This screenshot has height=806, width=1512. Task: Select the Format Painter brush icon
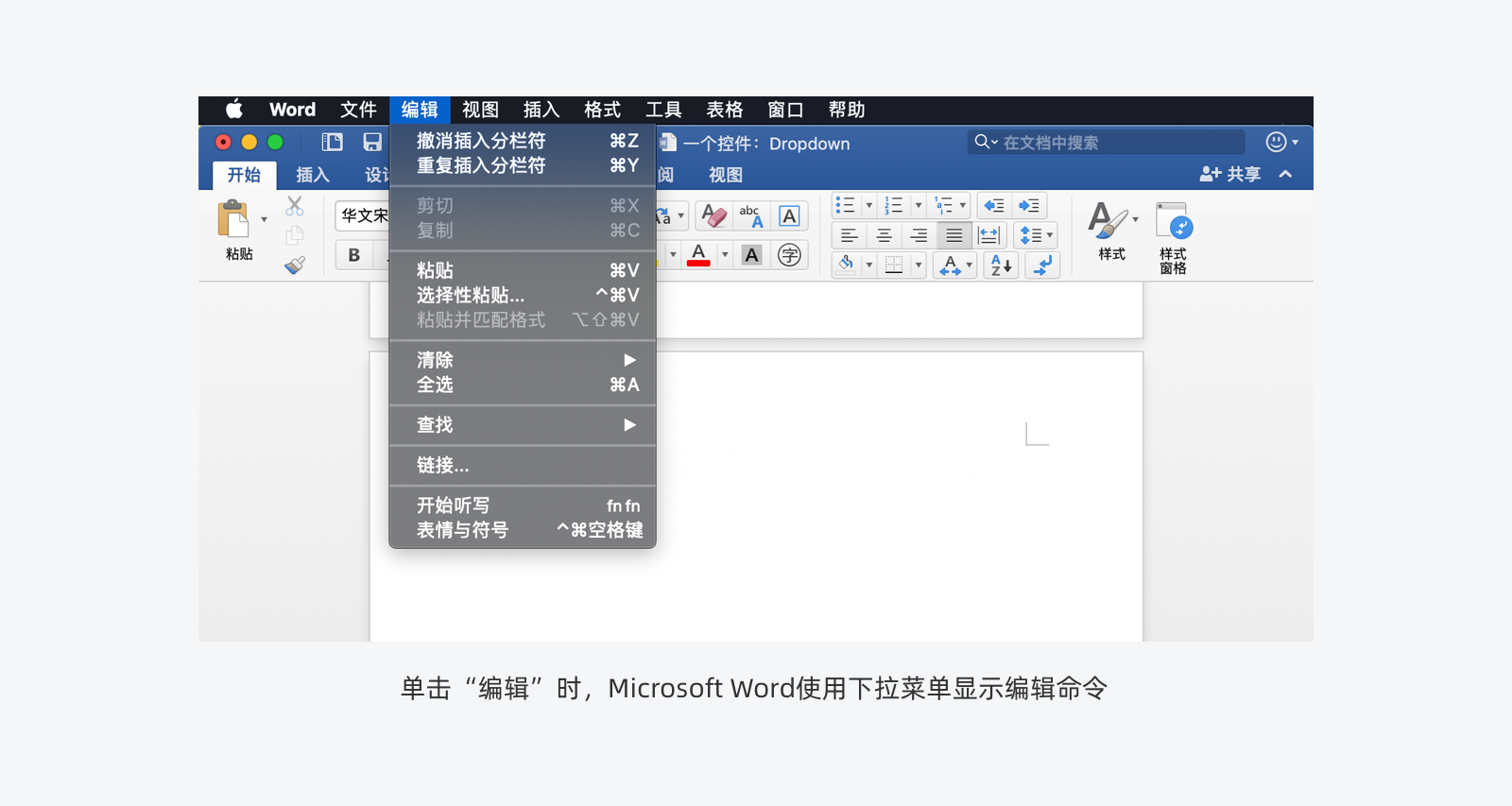pyautogui.click(x=295, y=266)
